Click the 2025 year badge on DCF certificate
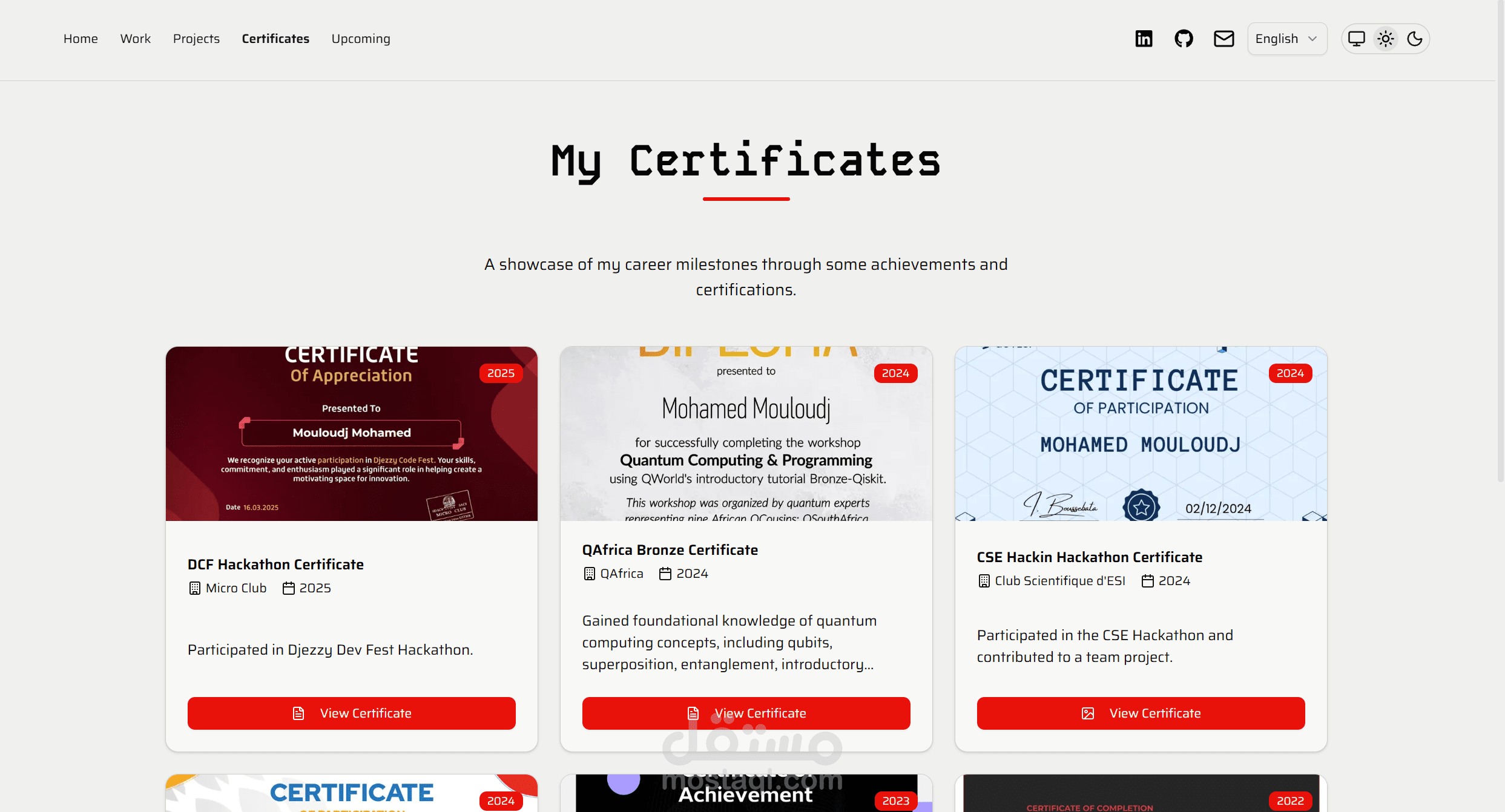The height and width of the screenshot is (812, 1505). [x=501, y=373]
